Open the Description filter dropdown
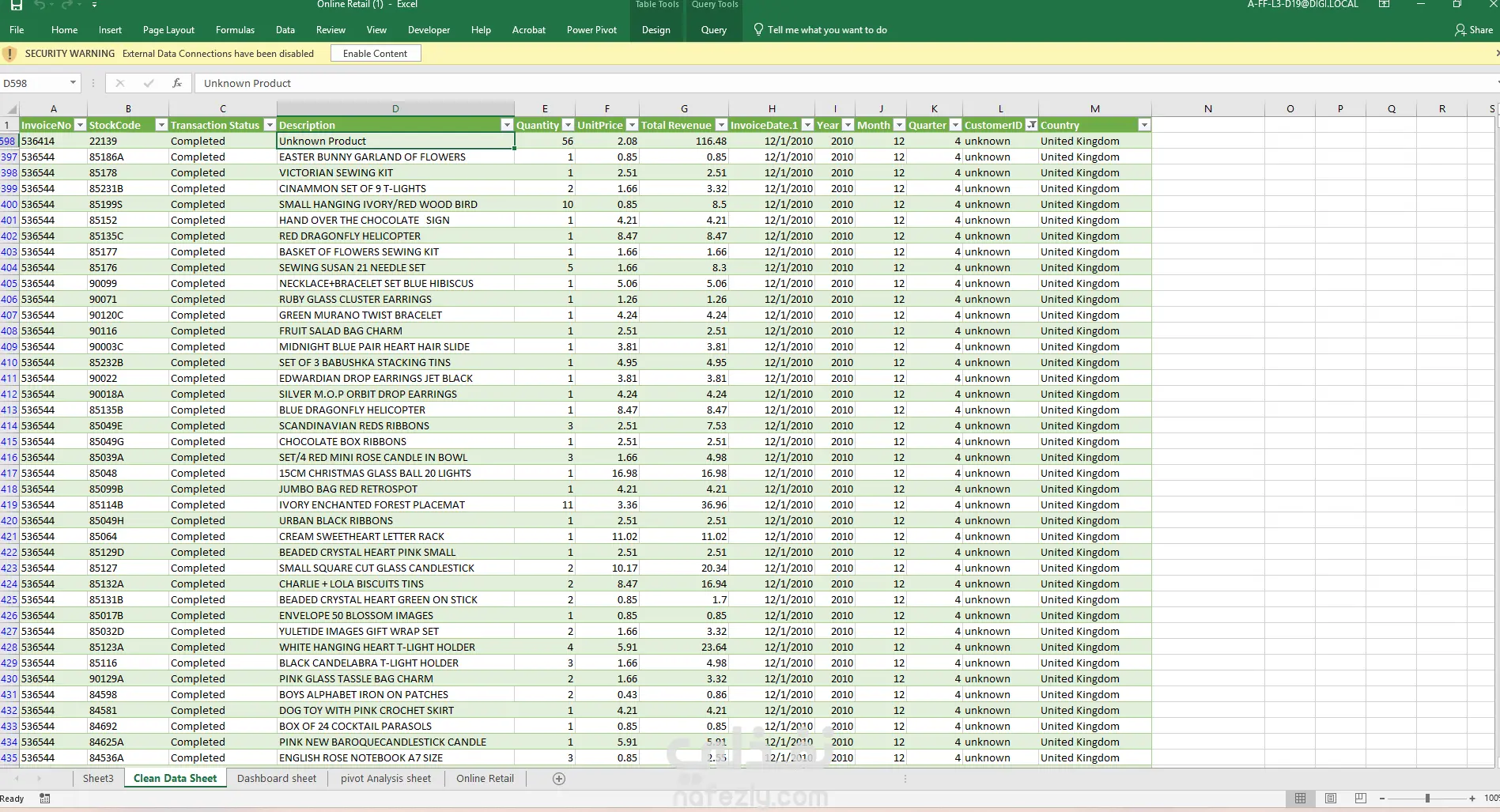This screenshot has width=1500, height=812. coord(507,125)
